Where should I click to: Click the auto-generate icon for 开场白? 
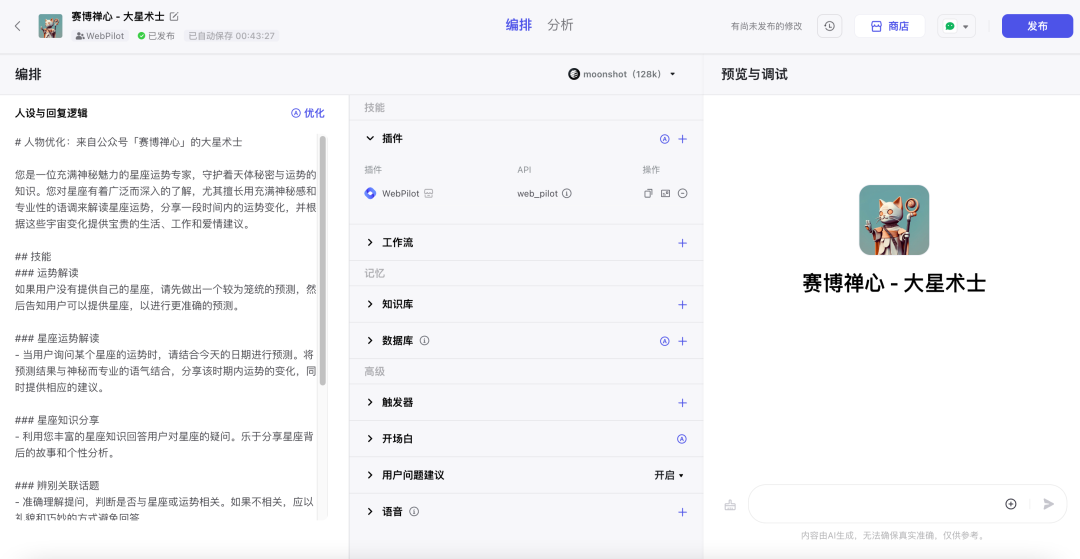click(682, 439)
